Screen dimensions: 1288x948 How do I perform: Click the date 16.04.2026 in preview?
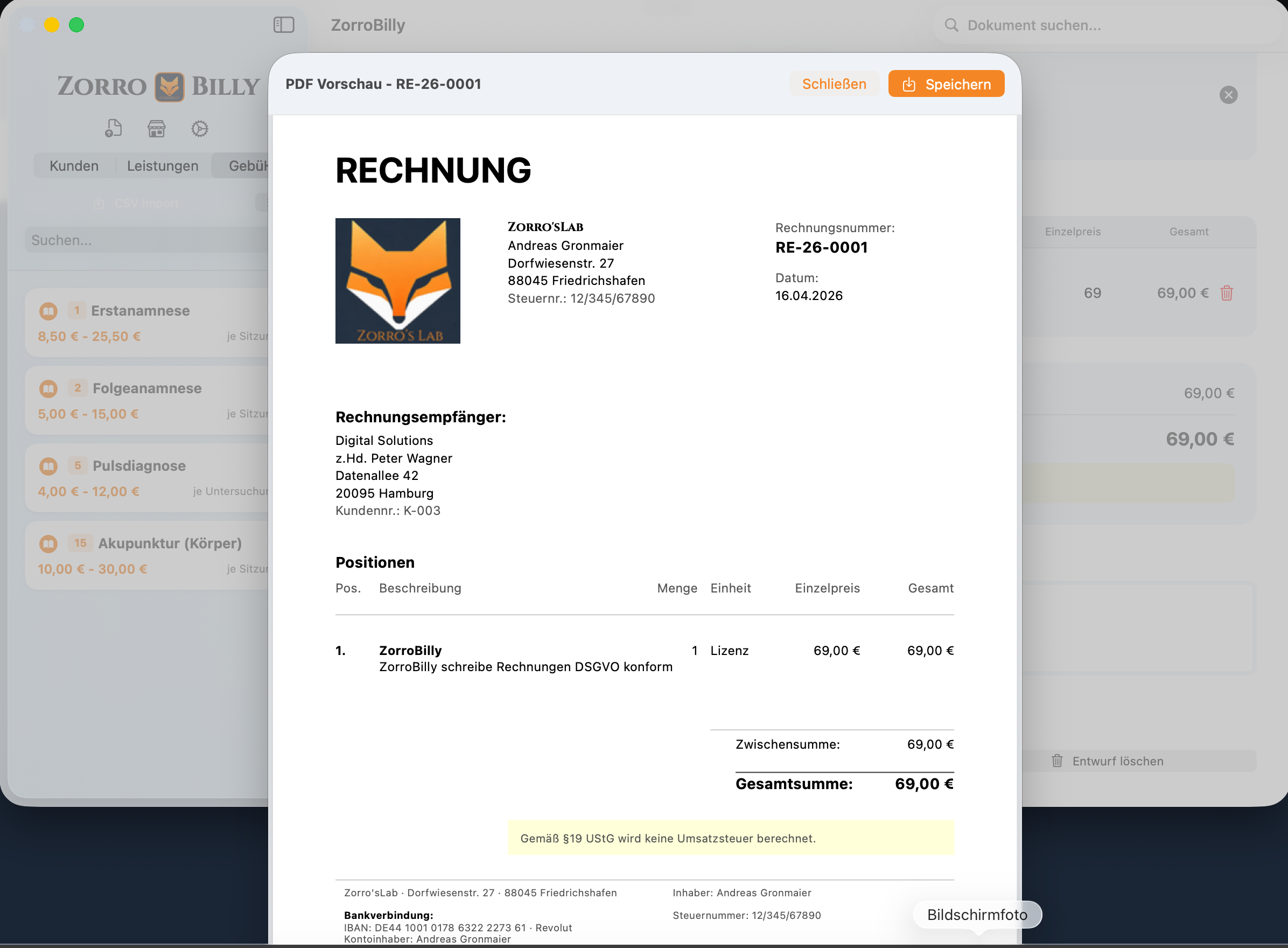tap(809, 296)
